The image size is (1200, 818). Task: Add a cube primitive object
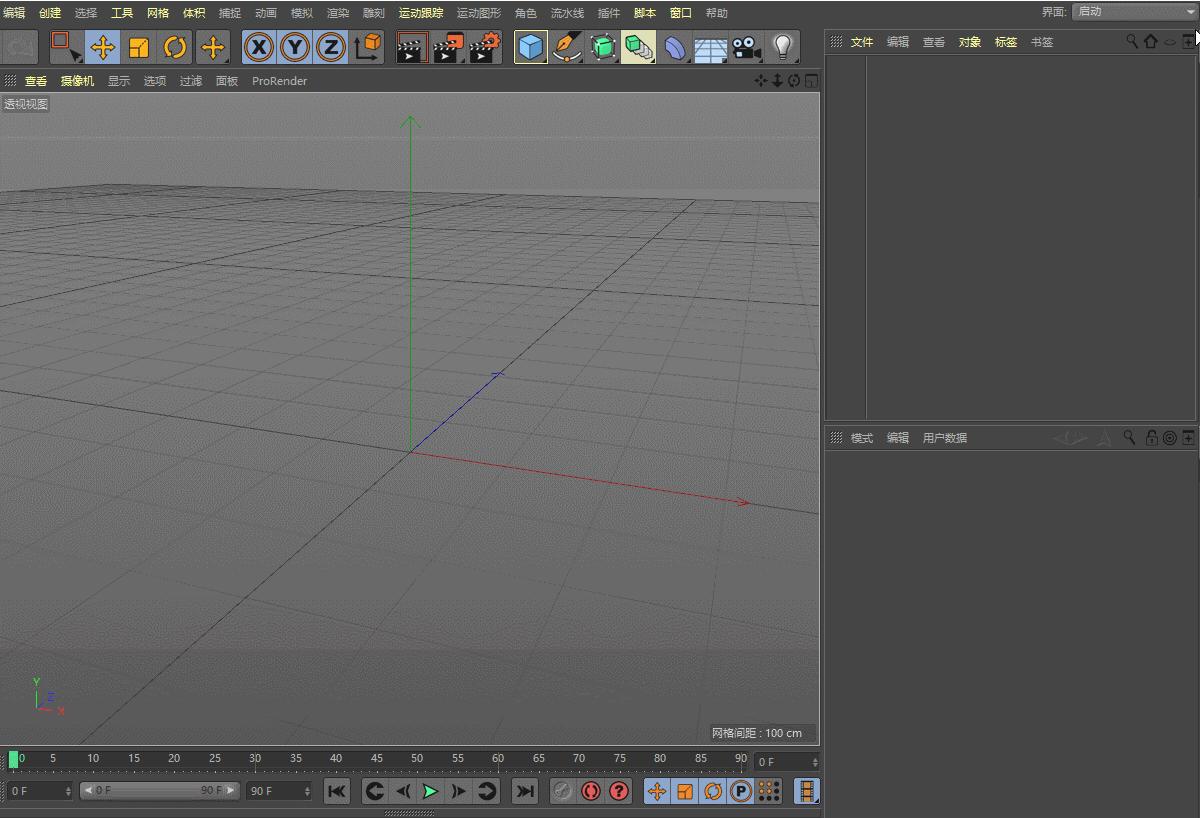[x=531, y=47]
